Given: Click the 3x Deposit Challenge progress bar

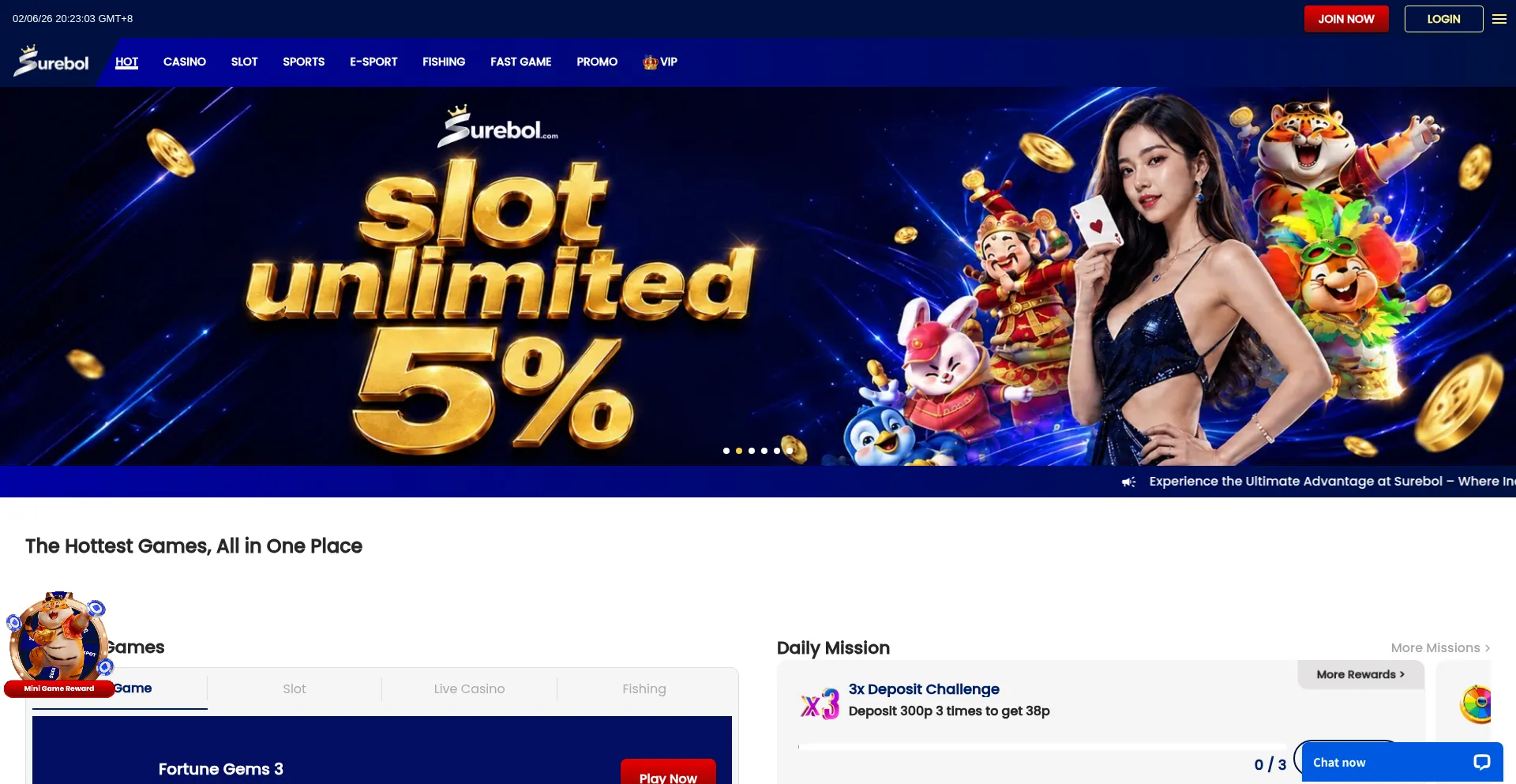Looking at the screenshot, I should tap(1042, 746).
